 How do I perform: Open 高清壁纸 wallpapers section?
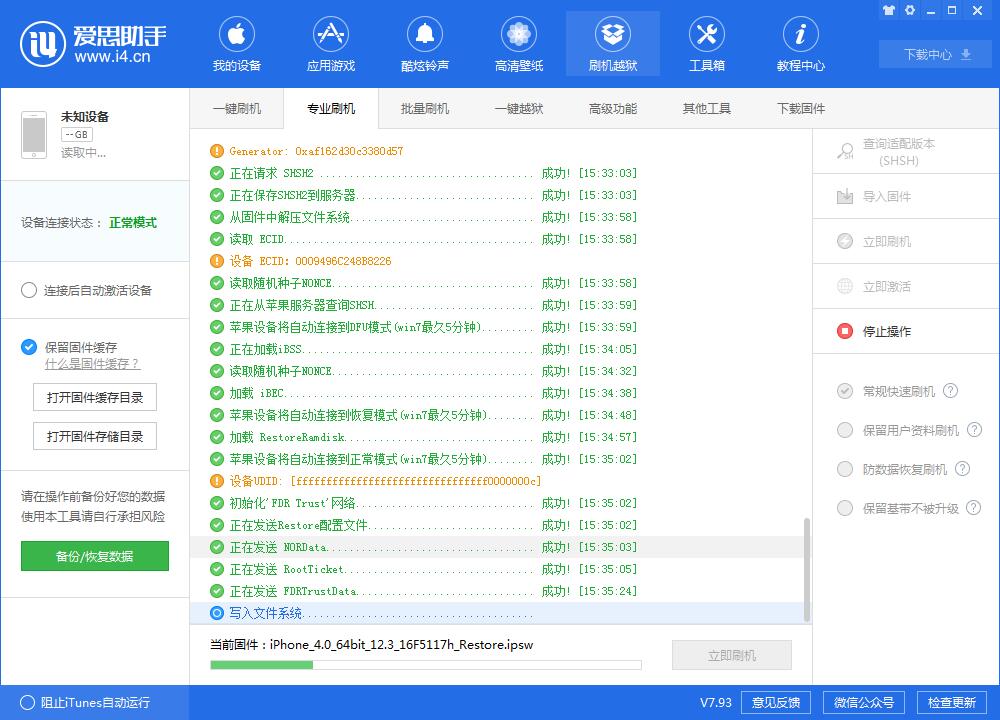pyautogui.click(x=518, y=44)
